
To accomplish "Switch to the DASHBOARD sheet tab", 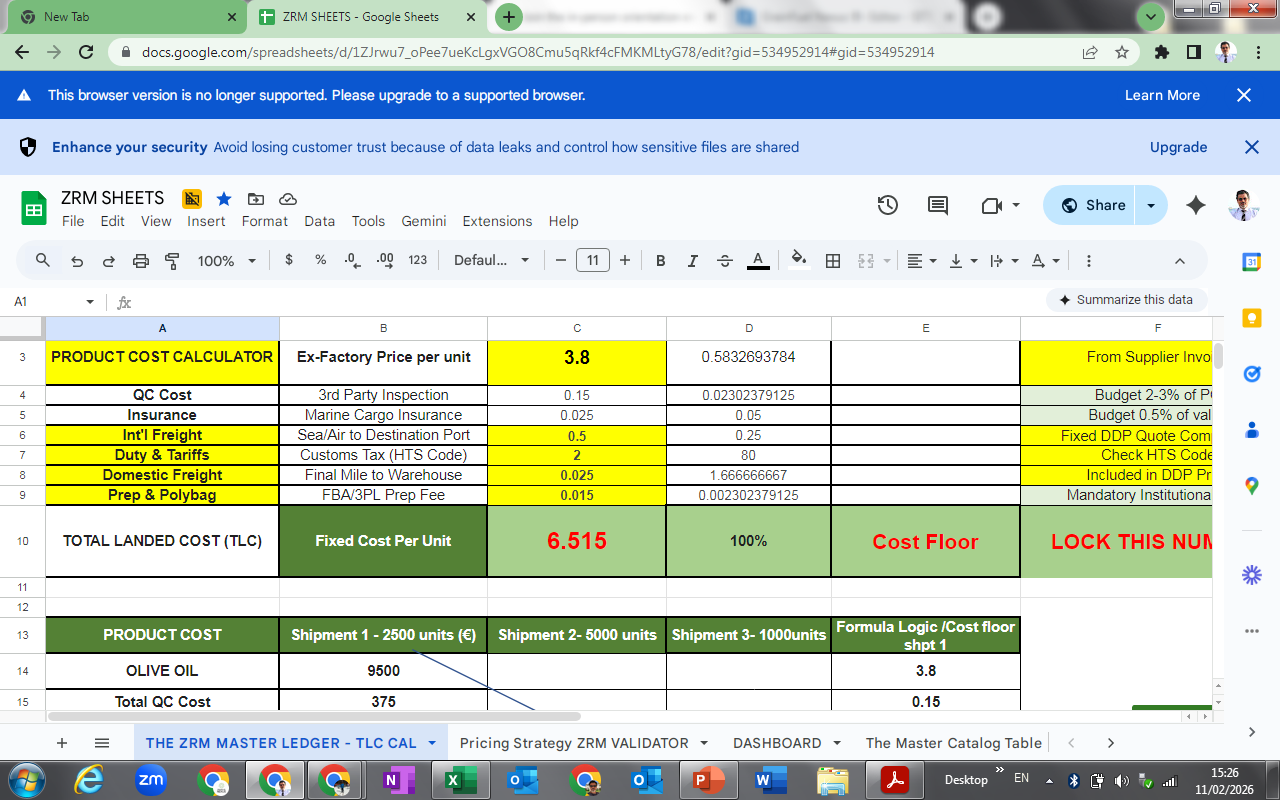I will (777, 743).
